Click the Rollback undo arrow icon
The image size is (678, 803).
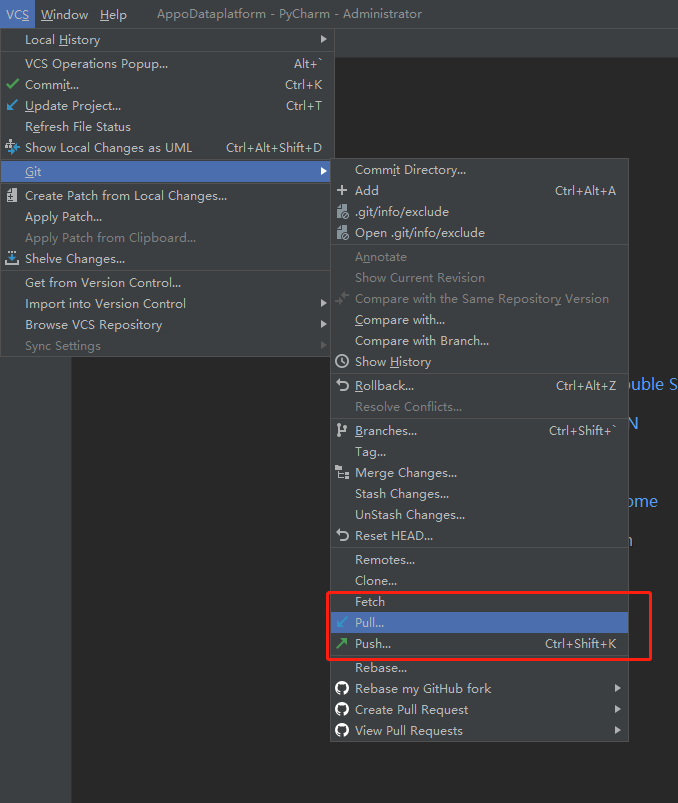click(x=342, y=385)
